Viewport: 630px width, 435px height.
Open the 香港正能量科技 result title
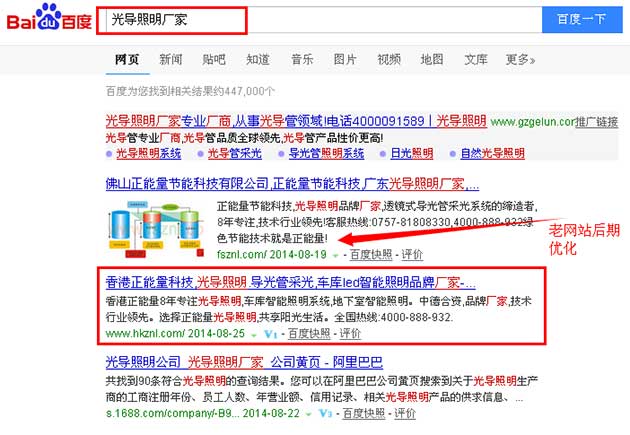point(290,281)
